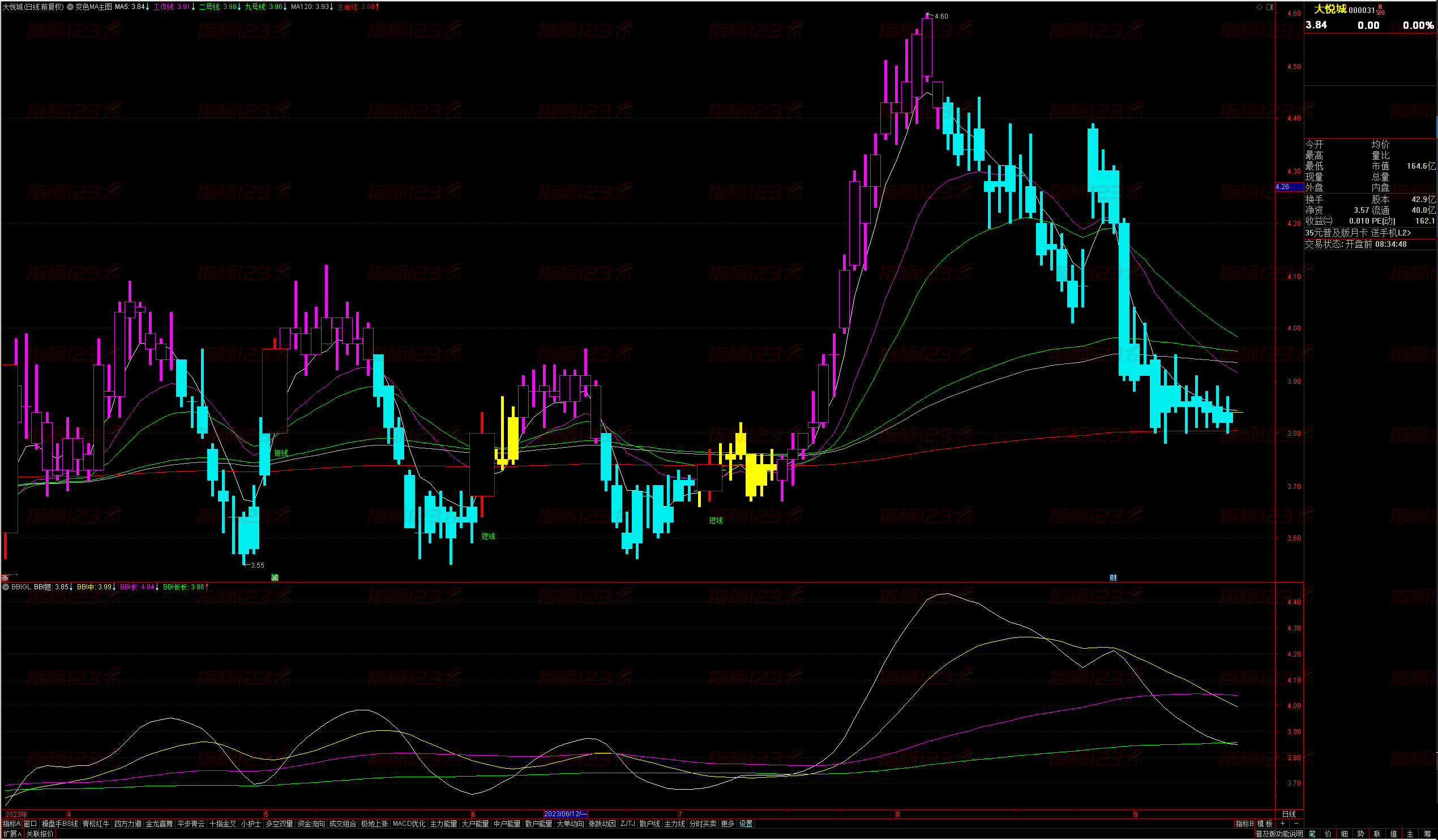This screenshot has width=1438, height=840.
Task: Open the 日线 period selector
Action: point(1289,814)
